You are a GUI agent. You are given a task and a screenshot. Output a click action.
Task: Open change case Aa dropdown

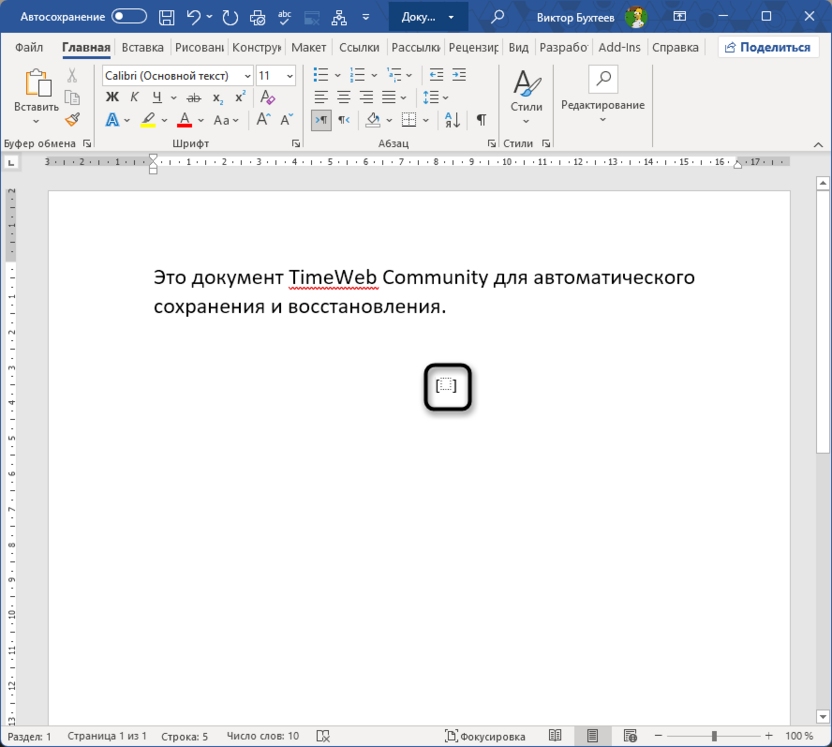click(x=226, y=120)
